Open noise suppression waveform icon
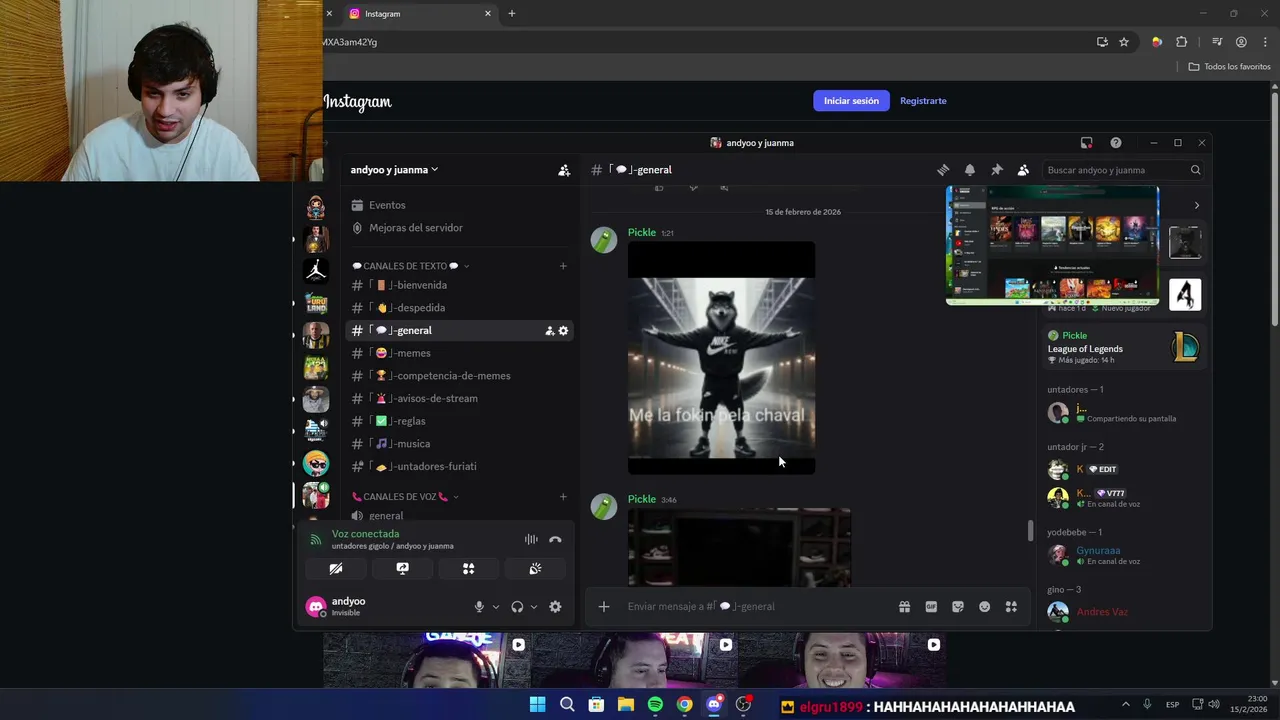The image size is (1280, 720). pyautogui.click(x=531, y=540)
